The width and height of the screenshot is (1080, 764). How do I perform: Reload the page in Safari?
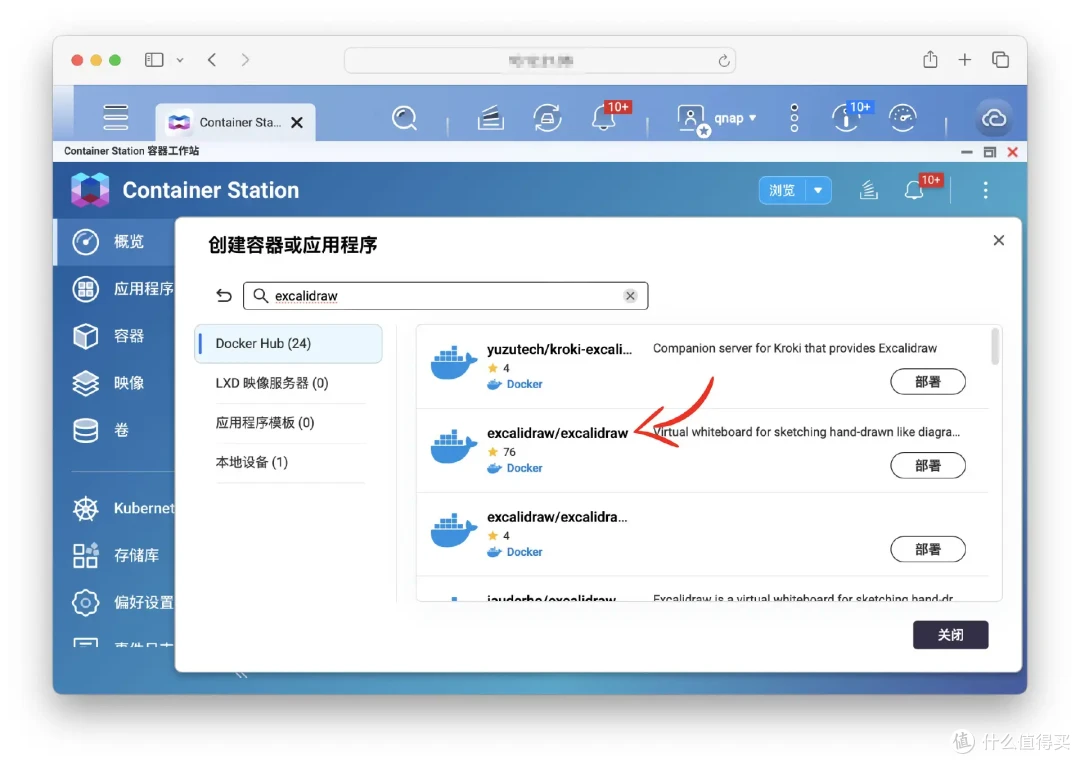(x=723, y=61)
